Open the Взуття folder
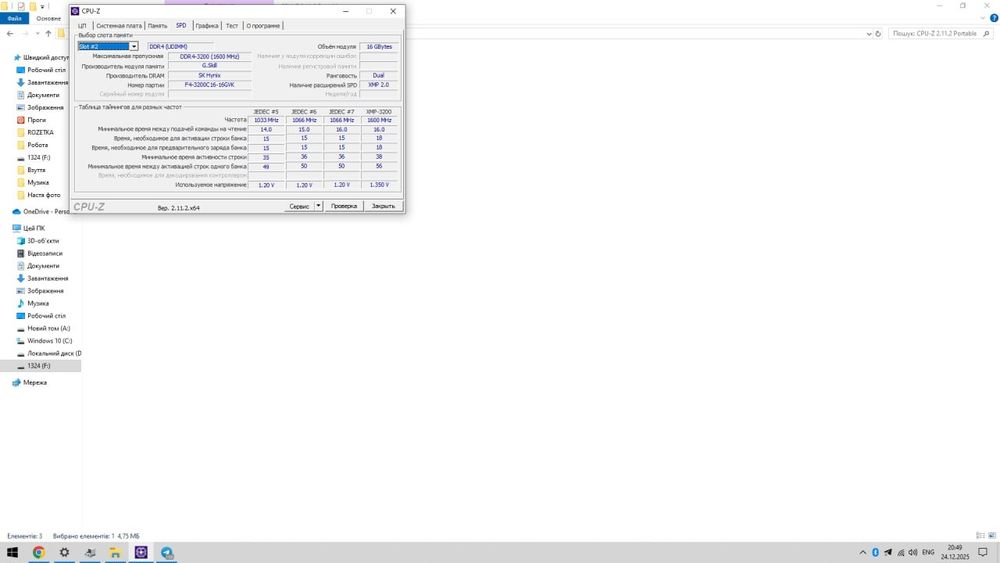Image resolution: width=1000 pixels, height=563 pixels. (36, 170)
